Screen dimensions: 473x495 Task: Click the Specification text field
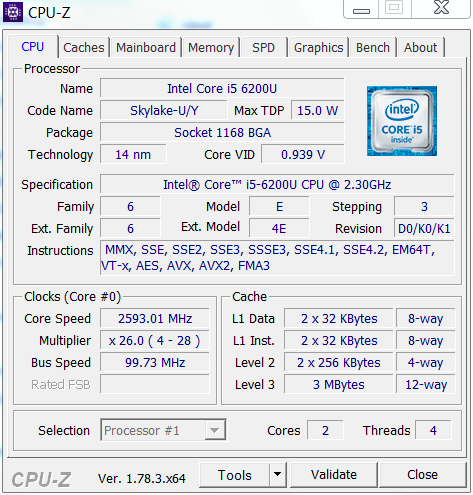coord(277,184)
